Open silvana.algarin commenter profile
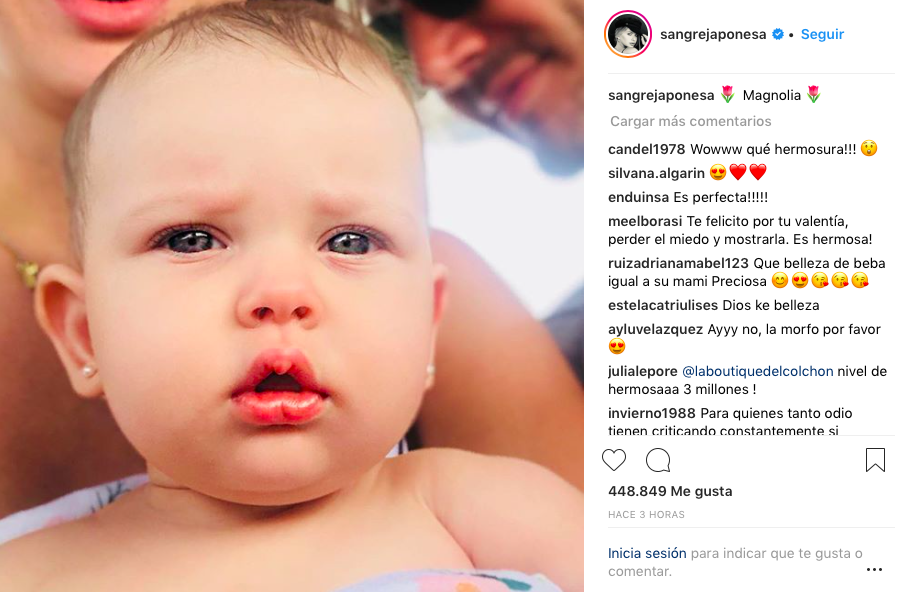The height and width of the screenshot is (592, 914). 656,173
